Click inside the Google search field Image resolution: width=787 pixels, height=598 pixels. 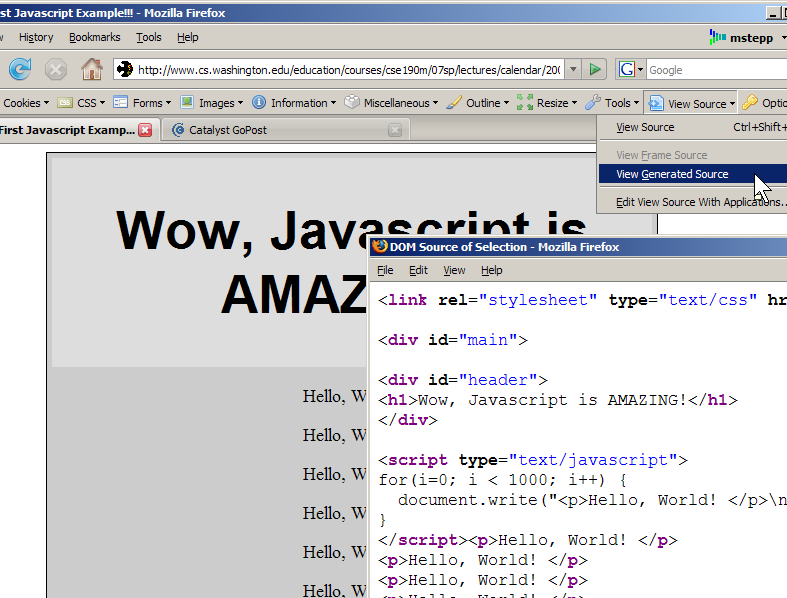pos(715,70)
